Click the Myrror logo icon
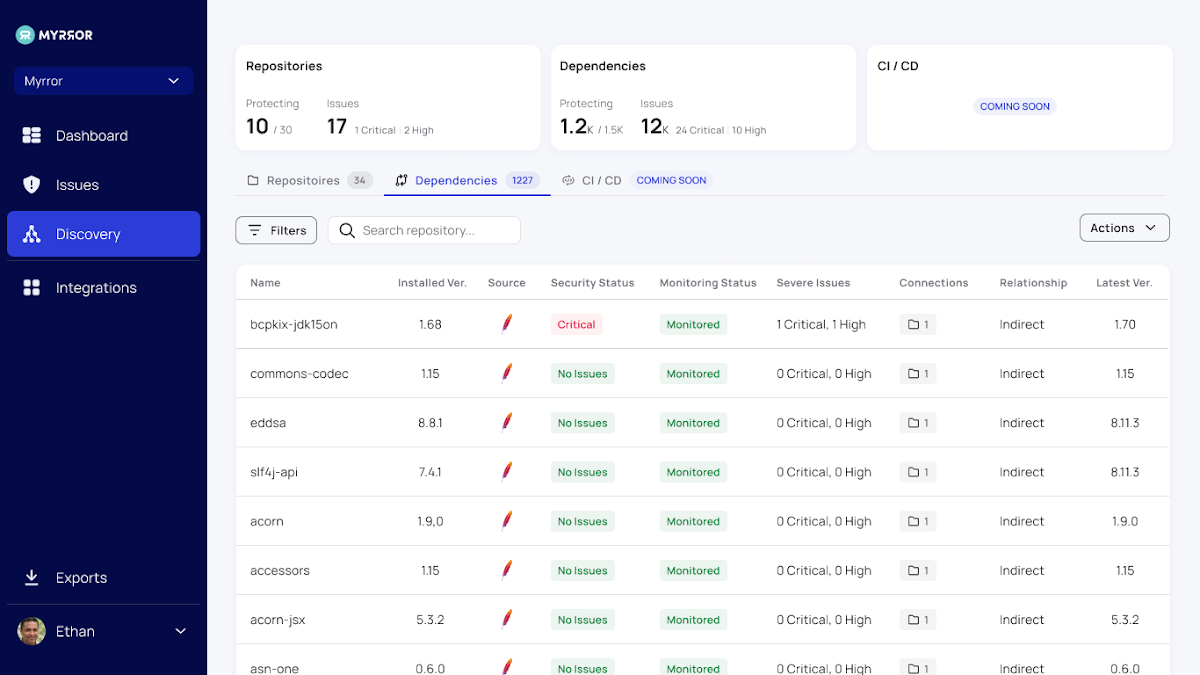Screen dimensions: 1200x675 coord(25,35)
